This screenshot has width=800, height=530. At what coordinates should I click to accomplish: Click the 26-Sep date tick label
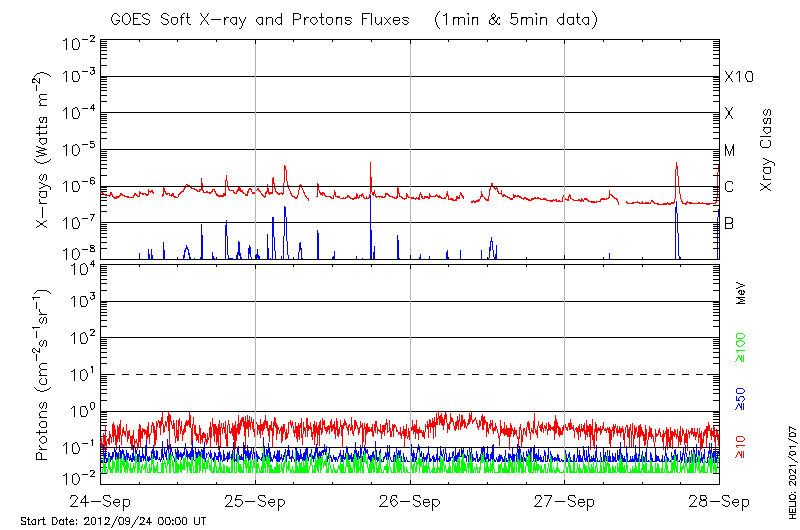coord(410,500)
